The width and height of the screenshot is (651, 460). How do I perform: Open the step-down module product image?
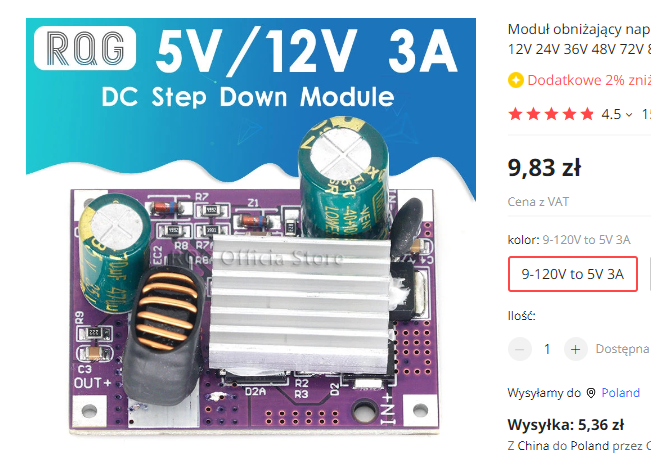pos(251,227)
